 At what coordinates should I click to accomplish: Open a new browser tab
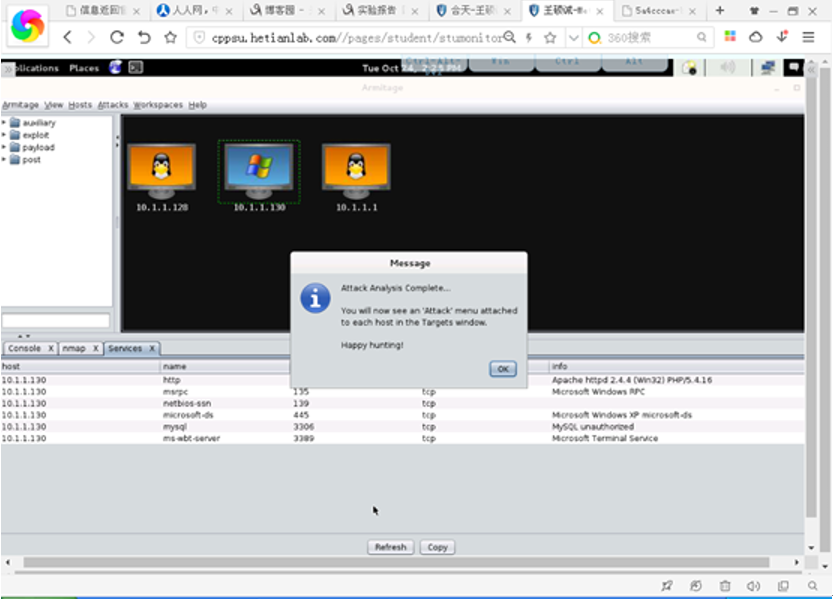coord(720,11)
